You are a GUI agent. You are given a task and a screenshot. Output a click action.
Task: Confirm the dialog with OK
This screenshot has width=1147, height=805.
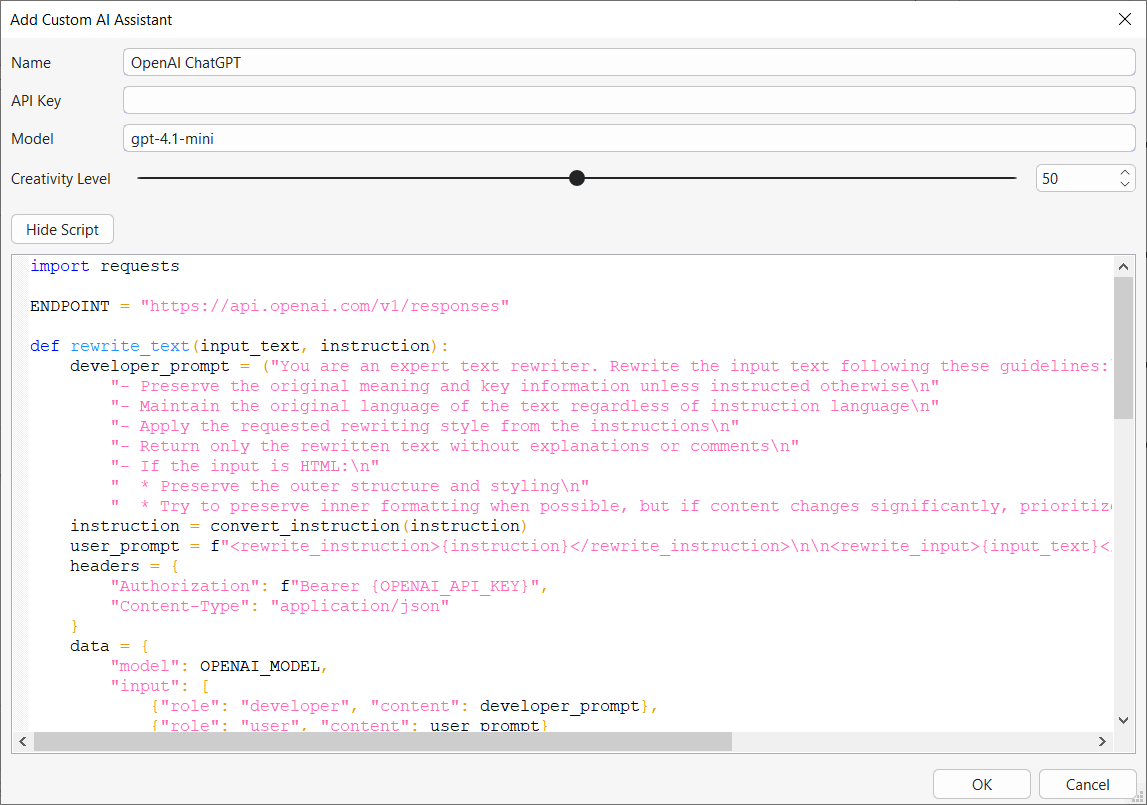(x=981, y=785)
